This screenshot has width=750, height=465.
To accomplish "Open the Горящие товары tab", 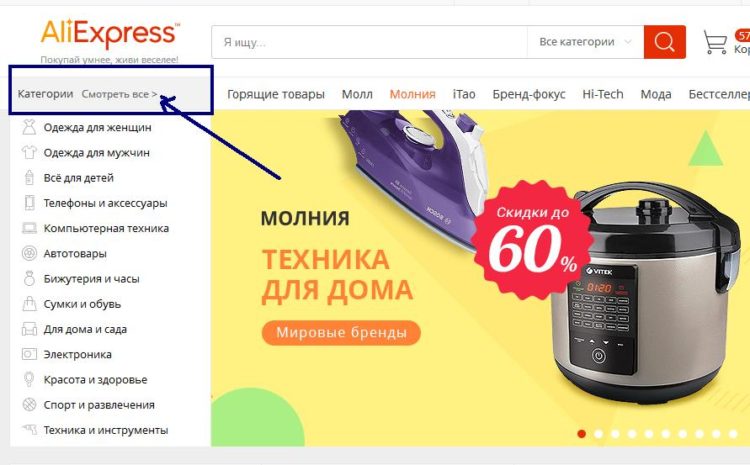I will coord(276,94).
